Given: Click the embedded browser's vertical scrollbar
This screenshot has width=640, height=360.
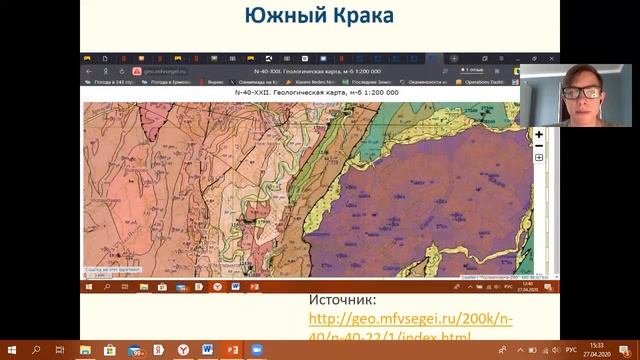Looking at the screenshot, I should pyautogui.click(x=556, y=182).
